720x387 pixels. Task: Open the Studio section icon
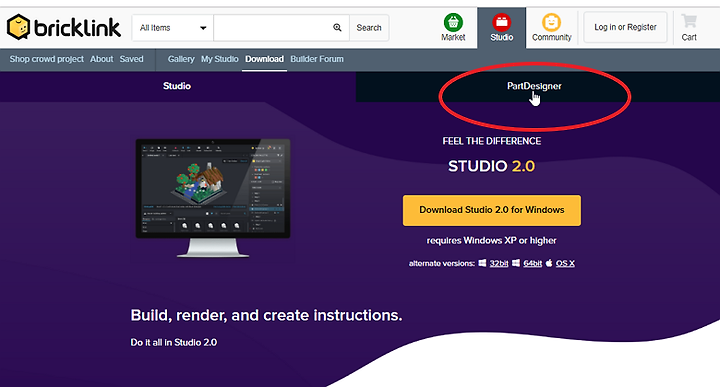501,28
